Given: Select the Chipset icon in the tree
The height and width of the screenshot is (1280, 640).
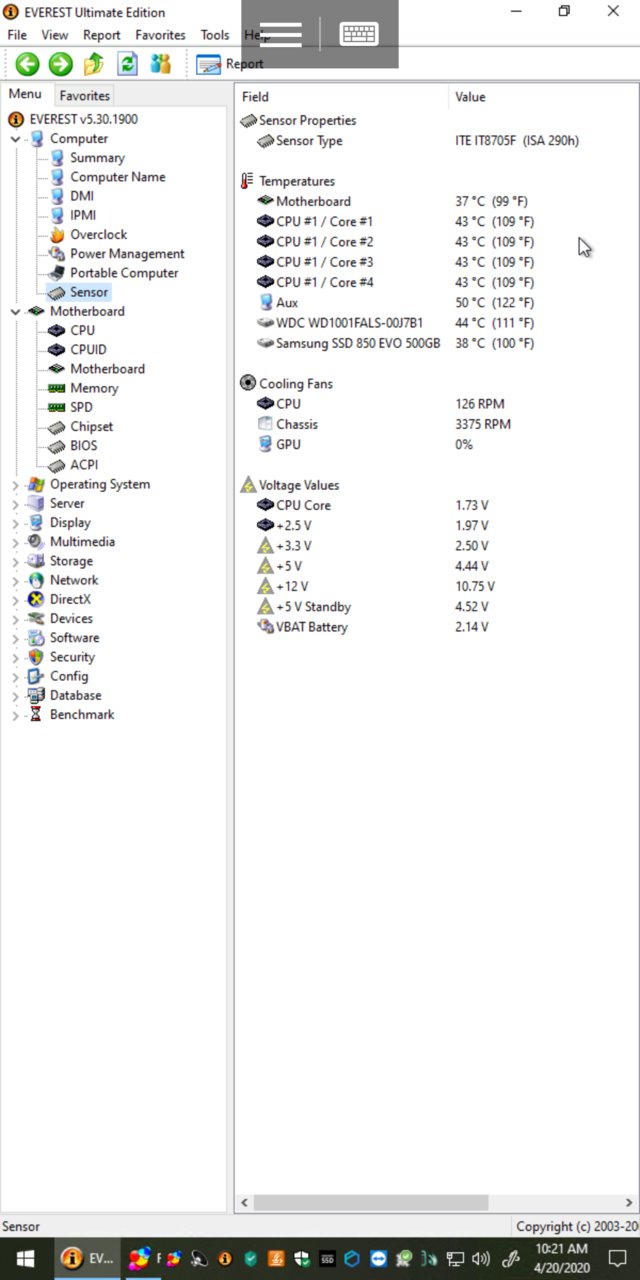Looking at the screenshot, I should pos(57,426).
